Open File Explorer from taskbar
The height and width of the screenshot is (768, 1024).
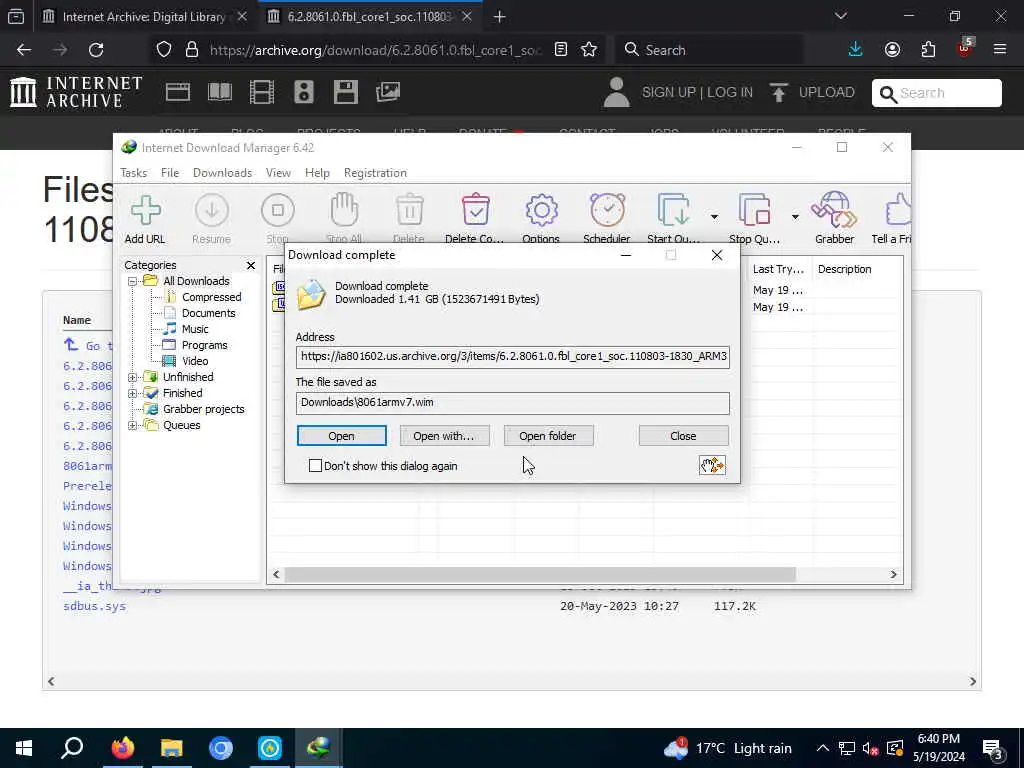(172, 748)
